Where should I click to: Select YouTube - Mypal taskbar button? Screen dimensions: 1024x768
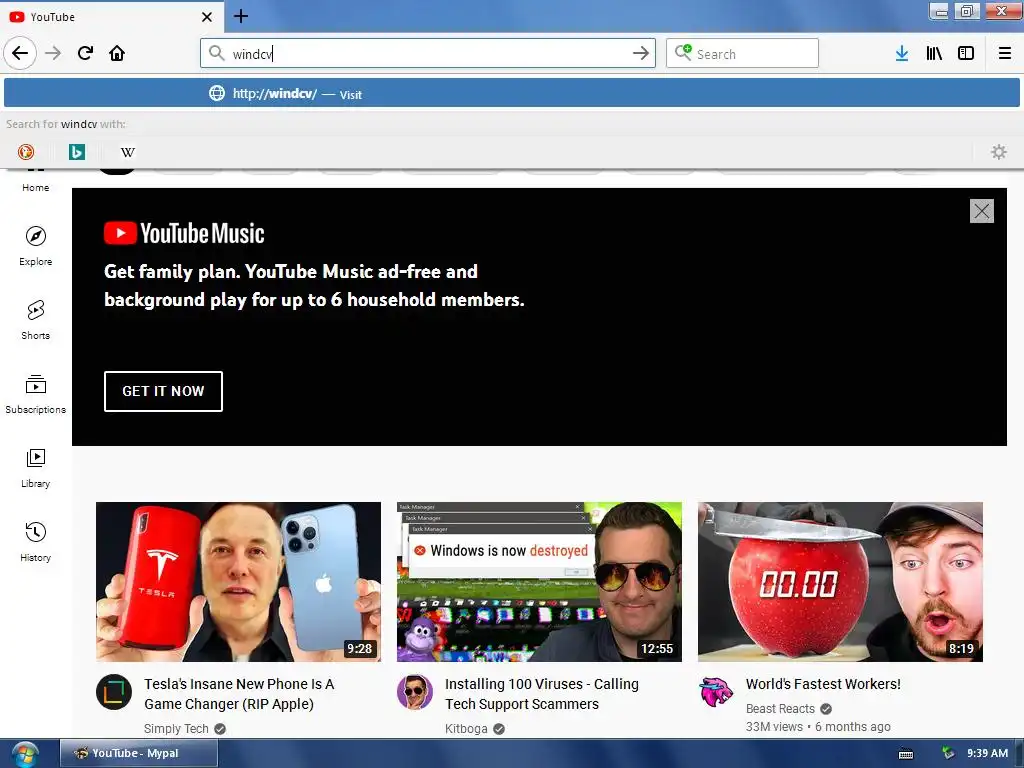[138, 753]
